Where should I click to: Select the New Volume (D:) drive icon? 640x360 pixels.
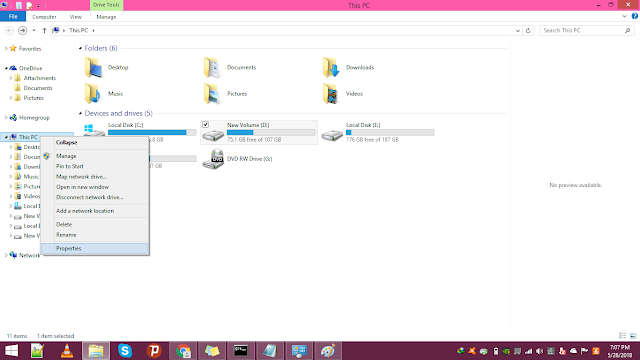[x=213, y=135]
